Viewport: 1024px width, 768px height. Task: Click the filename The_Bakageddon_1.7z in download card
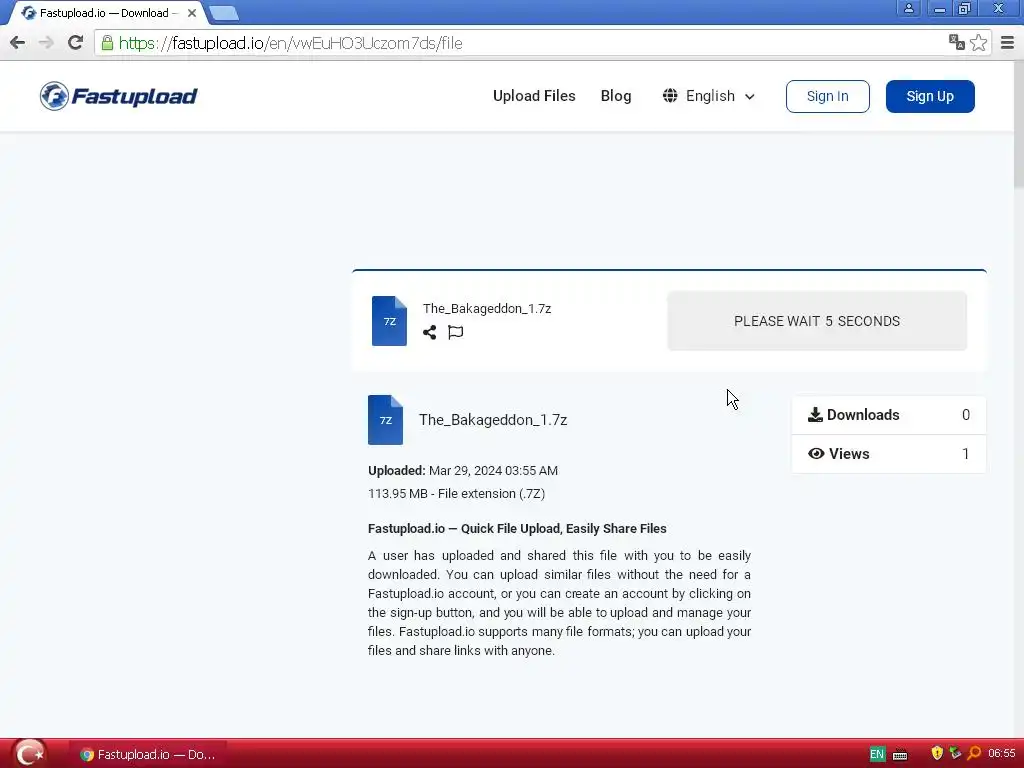pyautogui.click(x=487, y=308)
